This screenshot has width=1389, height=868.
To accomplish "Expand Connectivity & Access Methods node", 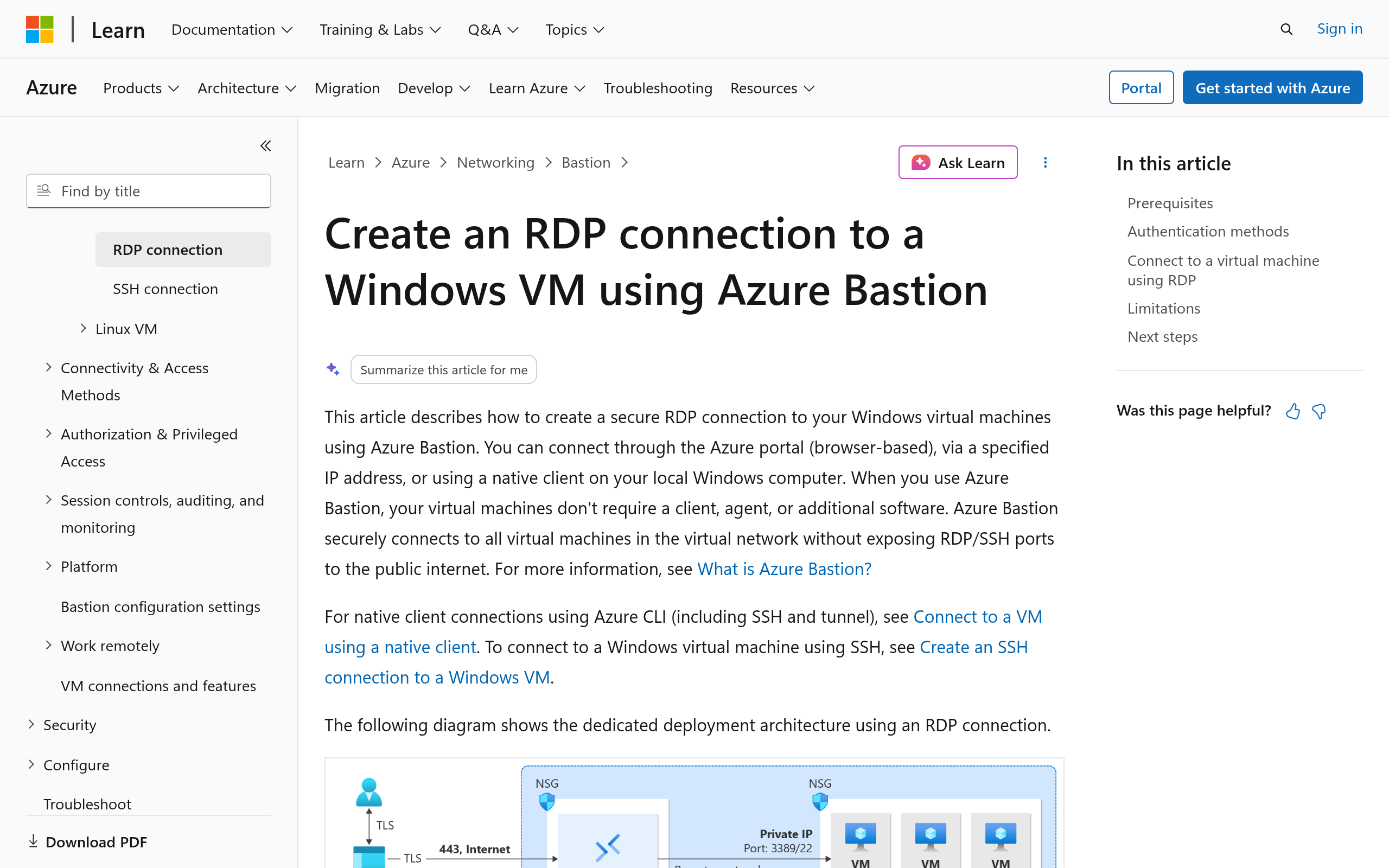I will click(x=49, y=367).
